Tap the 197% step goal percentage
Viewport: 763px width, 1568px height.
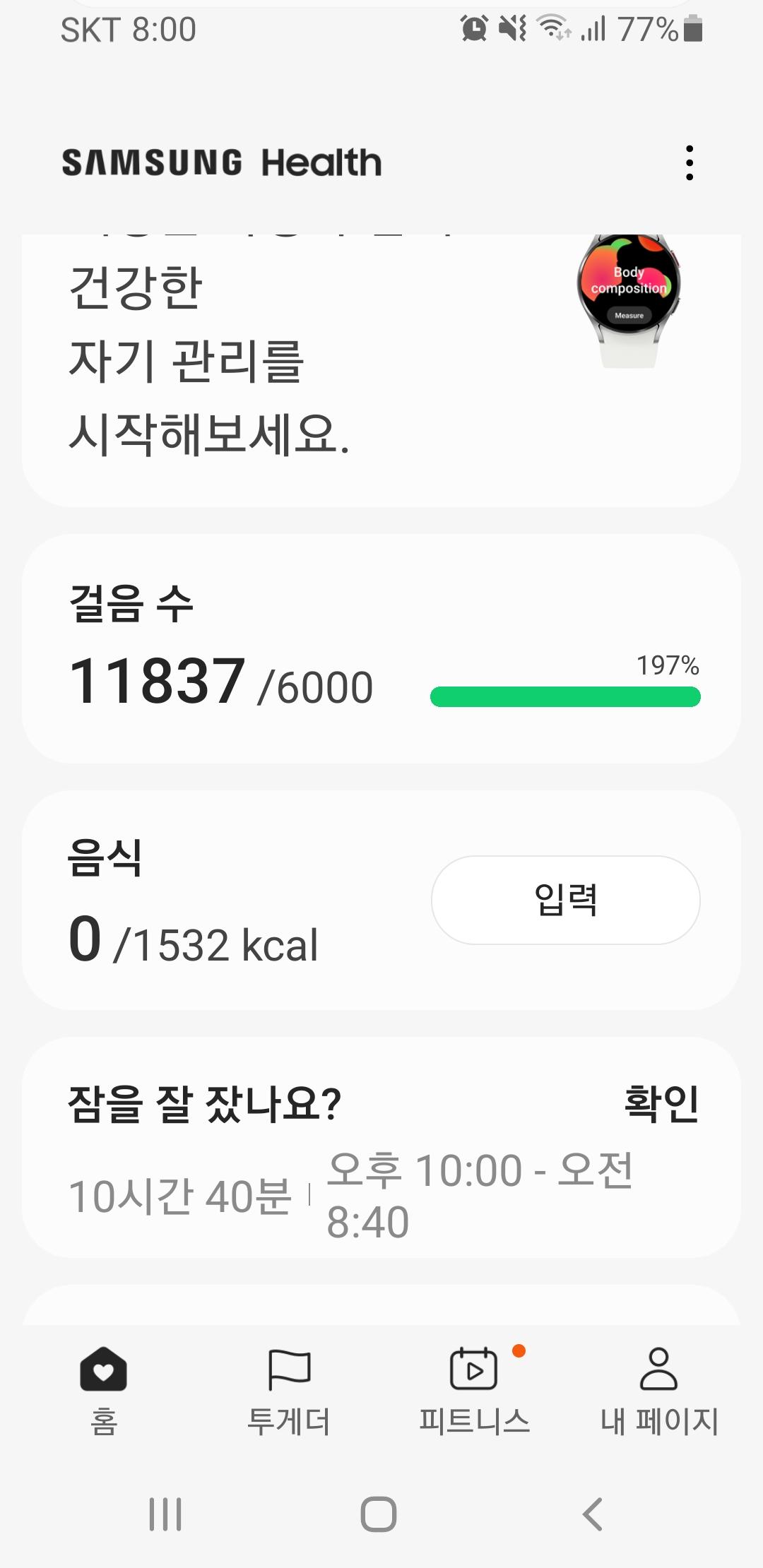click(668, 665)
